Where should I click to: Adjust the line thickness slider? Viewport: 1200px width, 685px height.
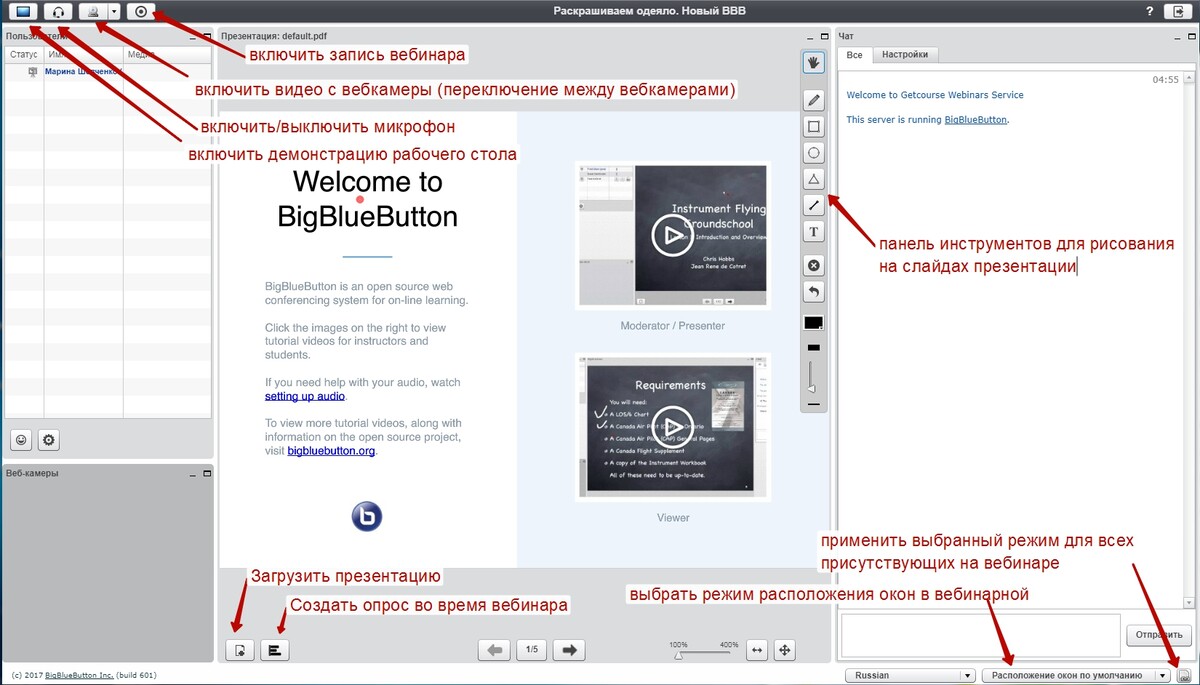point(813,376)
